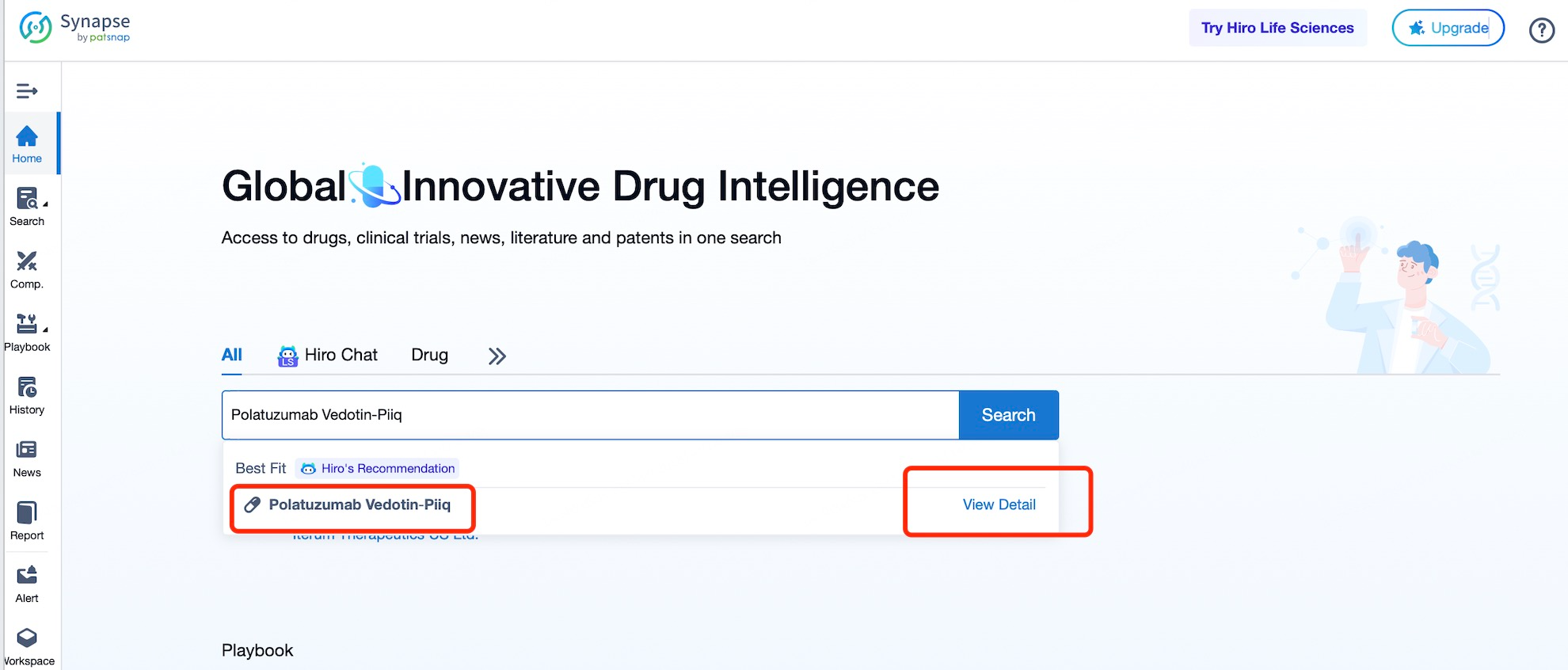Screen dimensions: 1568x670
Task: Open the Playbook sidebar icon
Action: 27,332
